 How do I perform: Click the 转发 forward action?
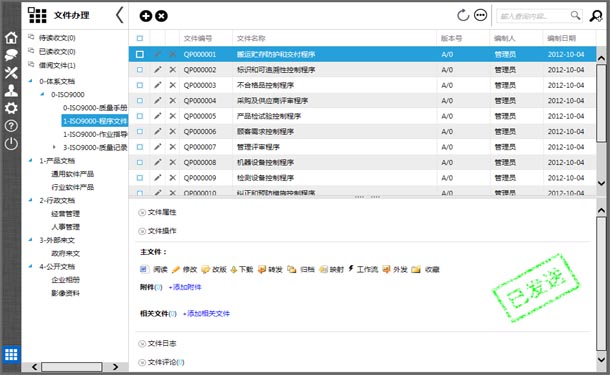pyautogui.click(x=270, y=269)
